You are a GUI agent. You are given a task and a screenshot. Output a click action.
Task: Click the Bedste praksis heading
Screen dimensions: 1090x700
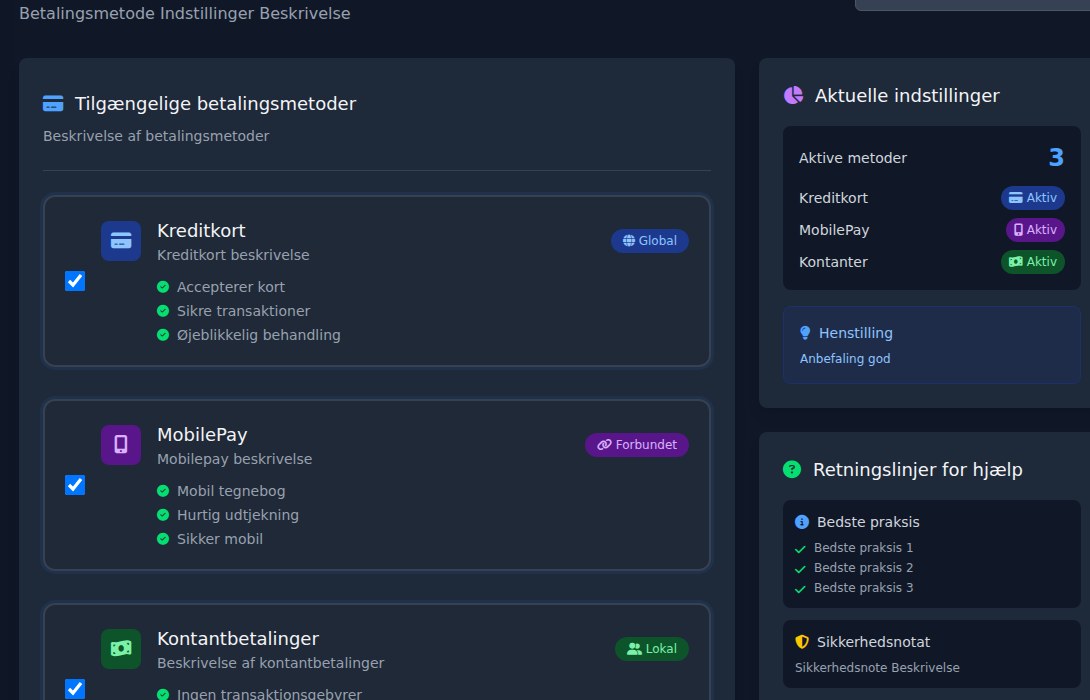[868, 522]
